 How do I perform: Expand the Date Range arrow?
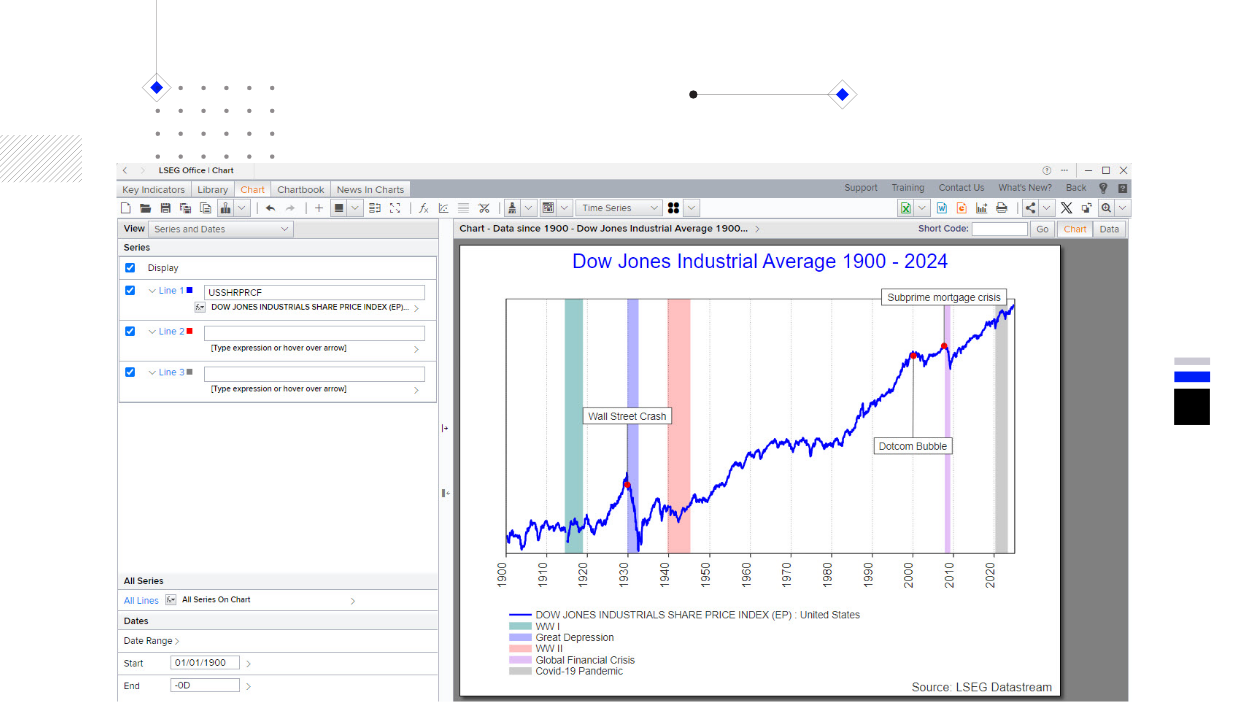click(178, 641)
